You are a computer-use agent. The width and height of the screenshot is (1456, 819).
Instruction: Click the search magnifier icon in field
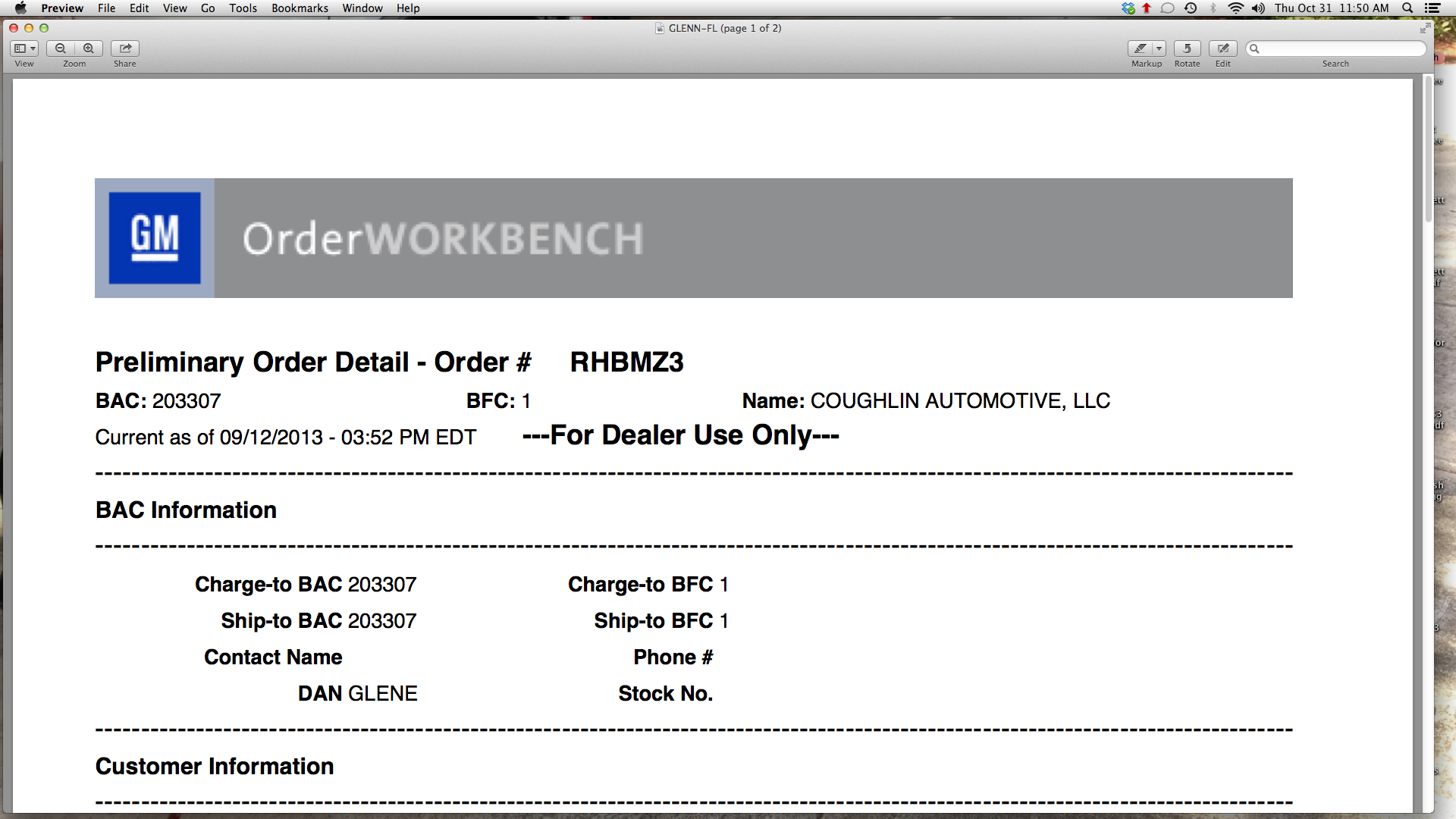tap(1254, 49)
